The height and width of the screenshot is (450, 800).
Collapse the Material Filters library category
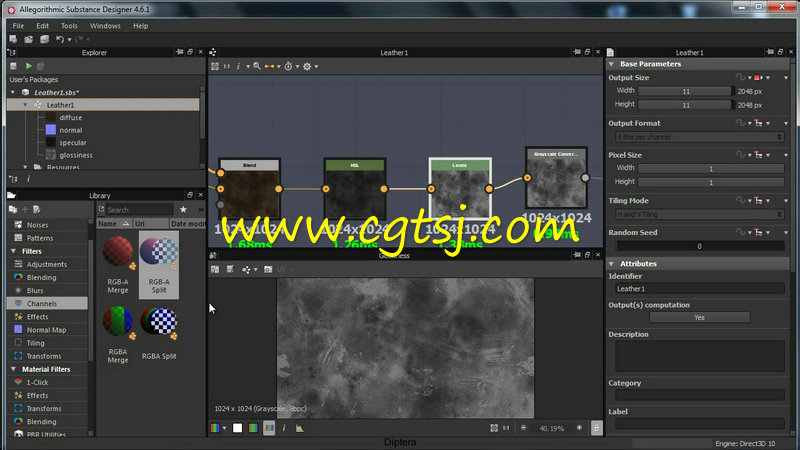point(13,369)
